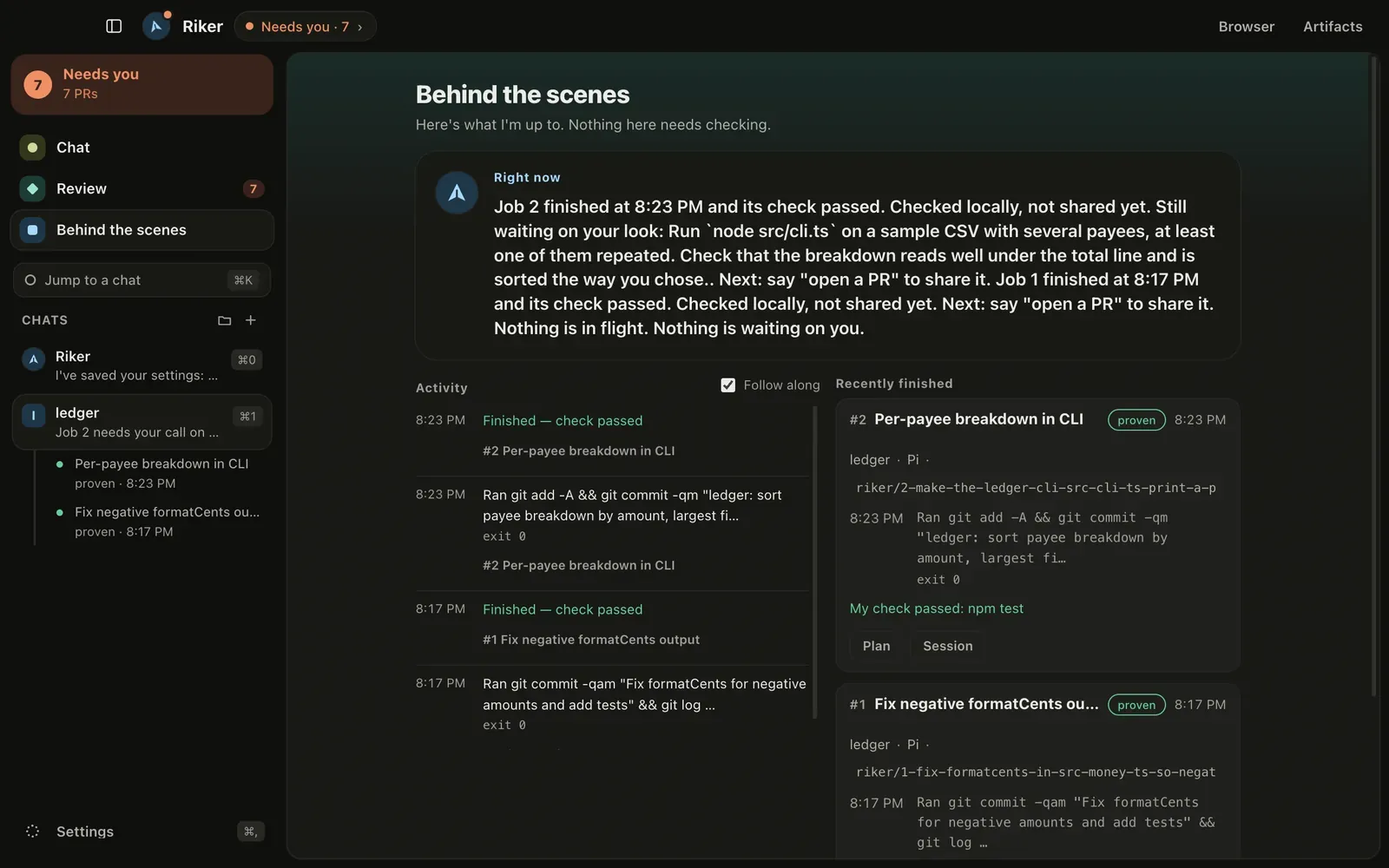Open the Artifacts tab
Image resolution: width=1389 pixels, height=868 pixels.
pyautogui.click(x=1333, y=26)
